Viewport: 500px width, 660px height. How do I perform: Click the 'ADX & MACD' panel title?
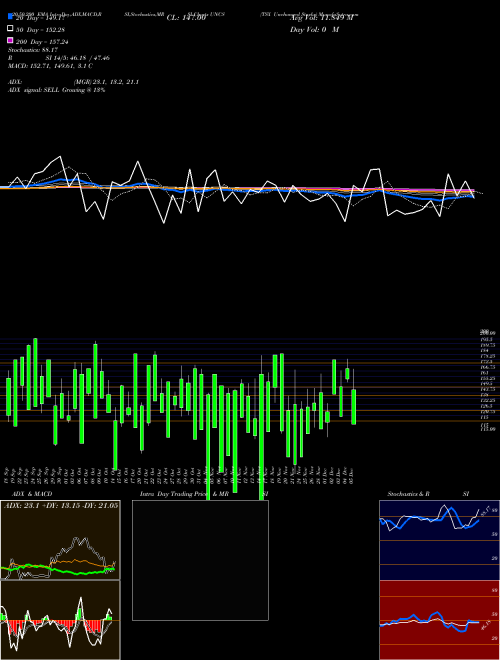[x=32, y=494]
